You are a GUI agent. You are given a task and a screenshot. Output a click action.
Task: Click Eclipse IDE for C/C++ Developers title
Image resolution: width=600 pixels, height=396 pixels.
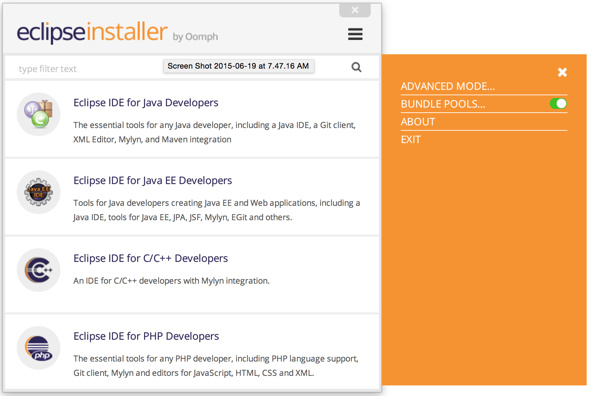click(150, 258)
